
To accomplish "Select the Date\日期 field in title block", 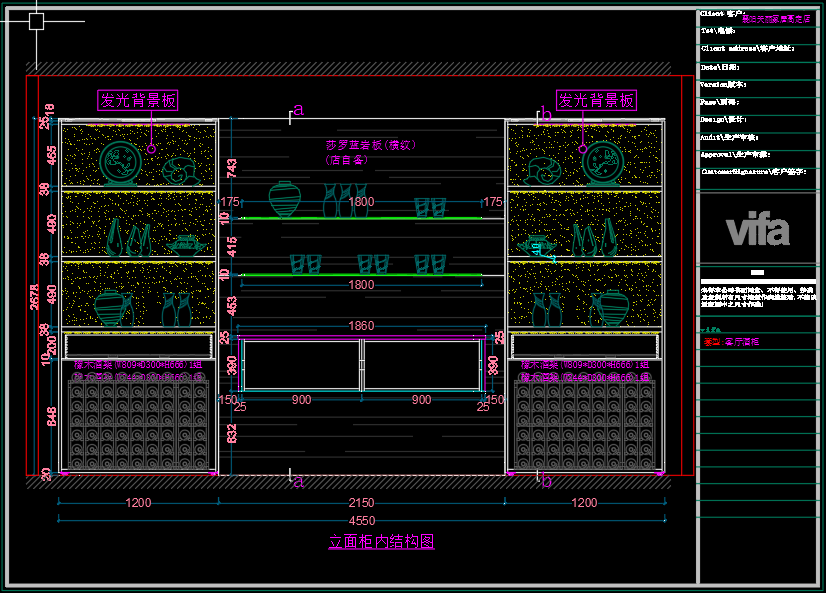I will coord(718,67).
